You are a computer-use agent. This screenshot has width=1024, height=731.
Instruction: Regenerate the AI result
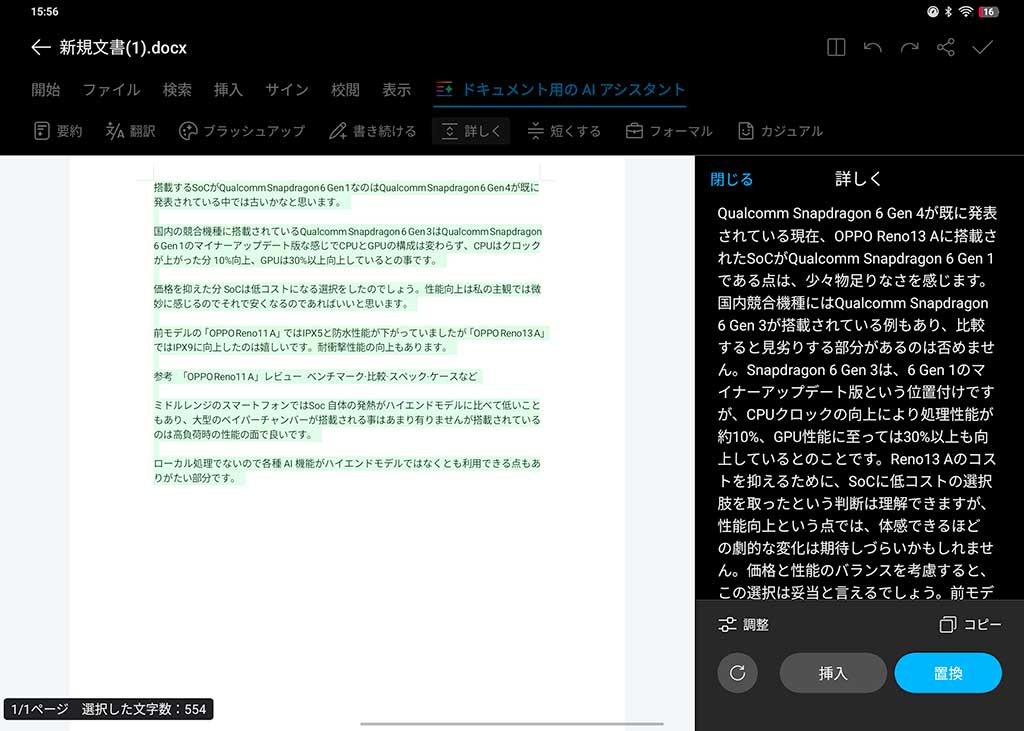click(737, 673)
